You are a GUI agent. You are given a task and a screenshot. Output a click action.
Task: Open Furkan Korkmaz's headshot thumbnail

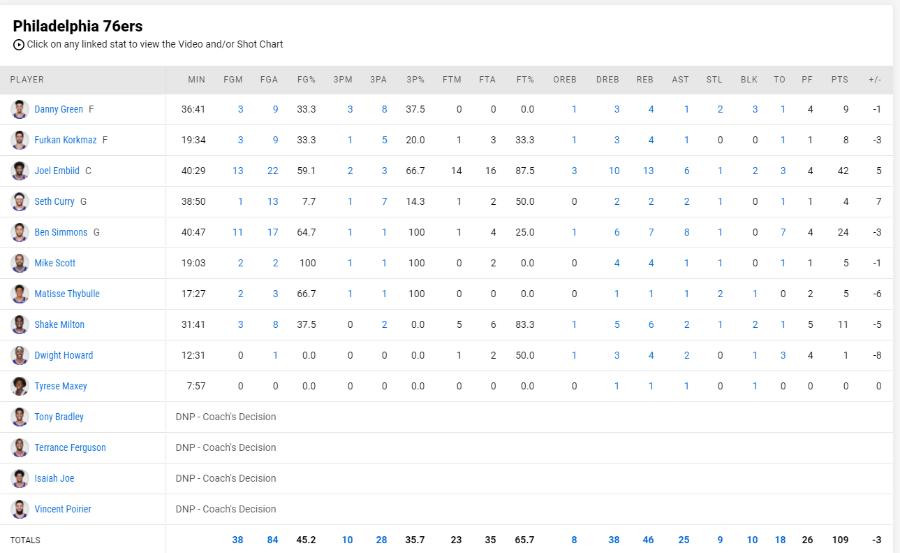[20, 140]
